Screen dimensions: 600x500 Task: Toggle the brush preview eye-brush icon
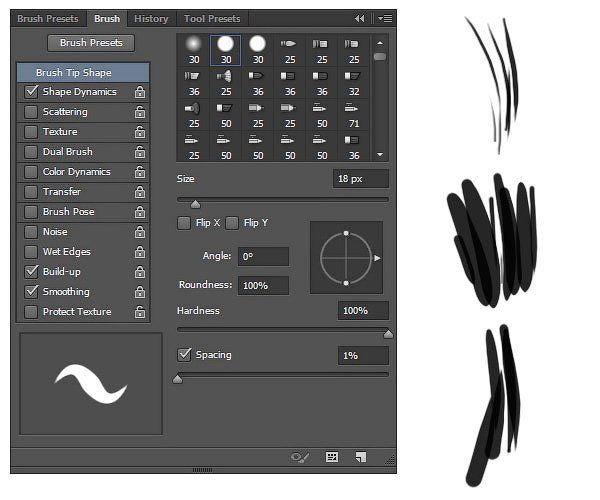tap(300, 457)
